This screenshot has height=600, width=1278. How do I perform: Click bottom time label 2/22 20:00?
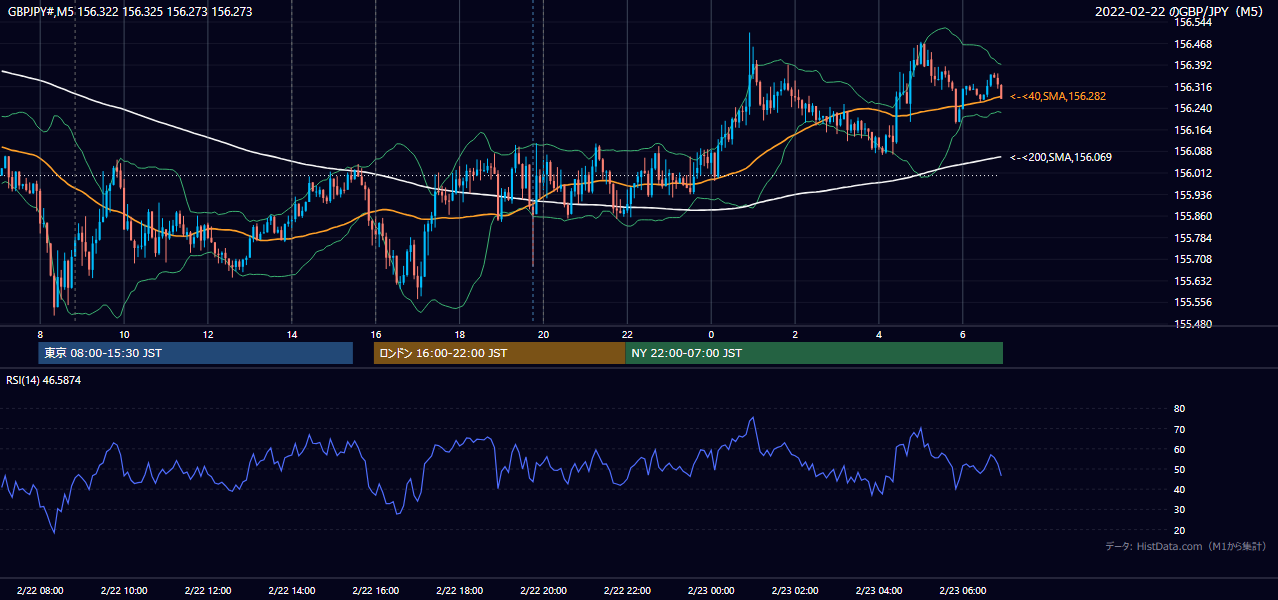click(543, 591)
